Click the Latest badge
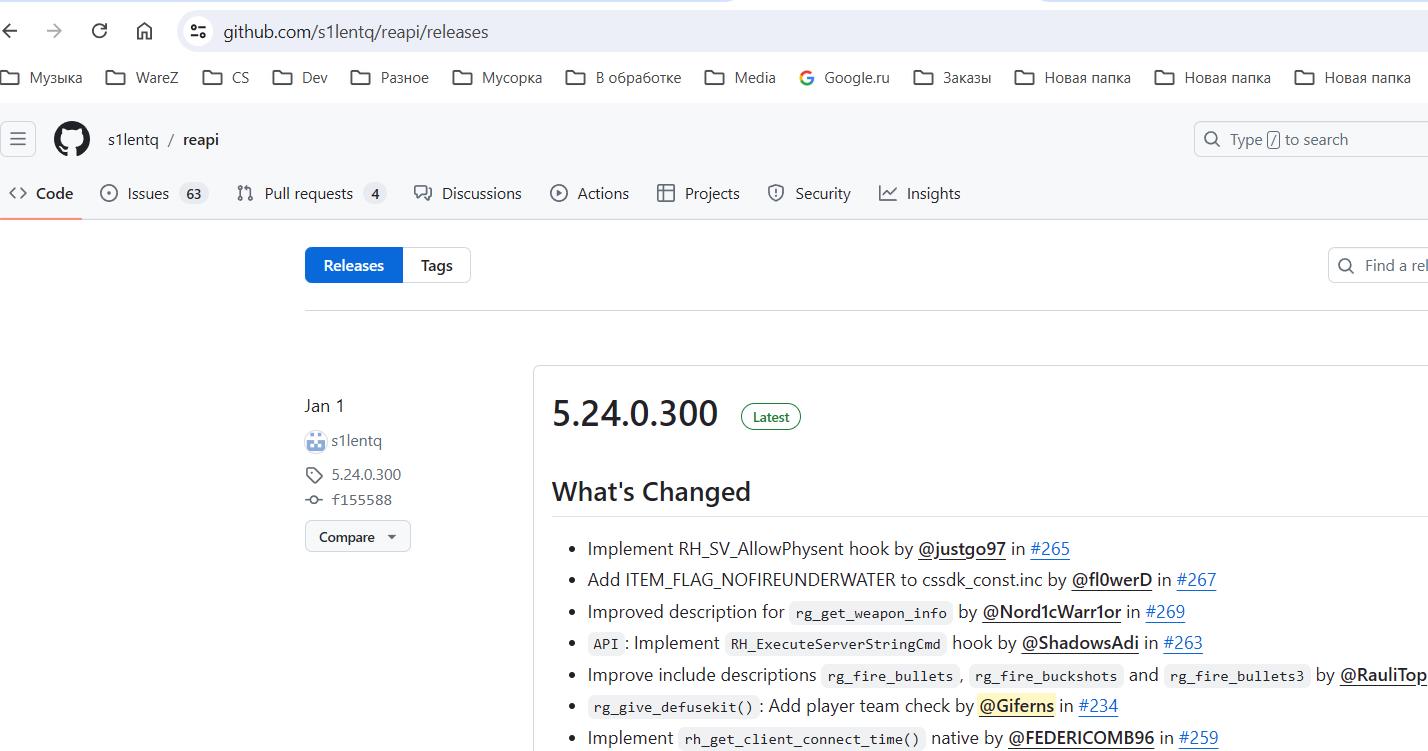 [771, 417]
